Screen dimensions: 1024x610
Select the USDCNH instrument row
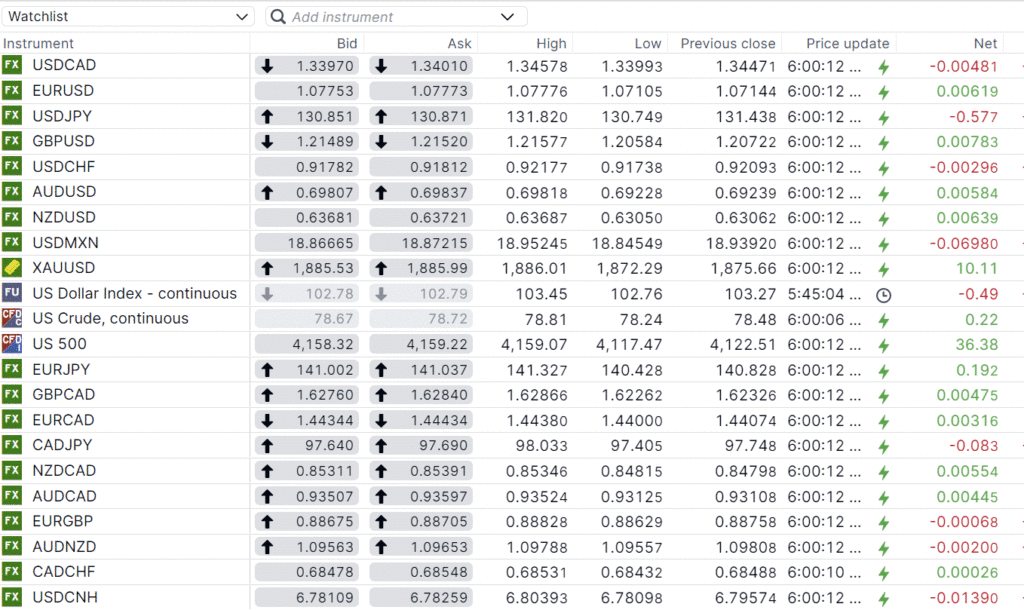[65, 597]
